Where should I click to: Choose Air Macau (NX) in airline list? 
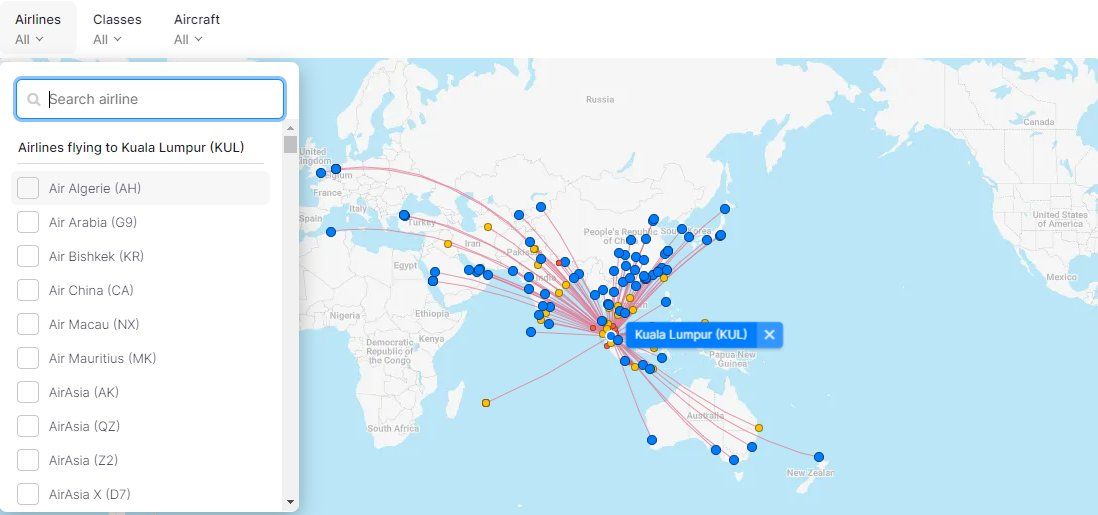tap(29, 324)
